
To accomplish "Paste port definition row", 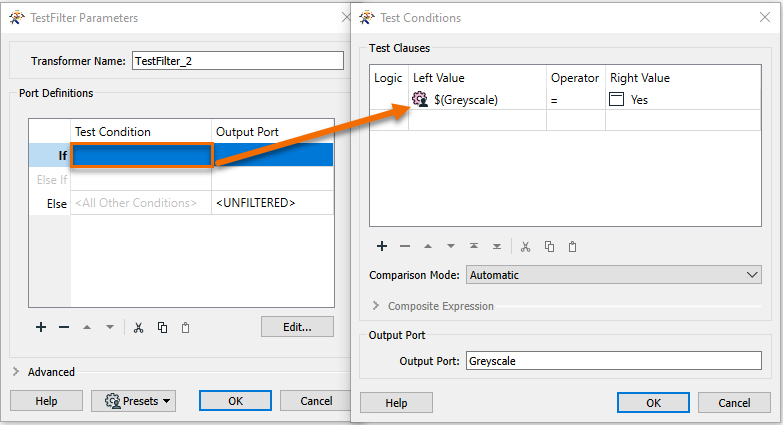I will tap(185, 328).
